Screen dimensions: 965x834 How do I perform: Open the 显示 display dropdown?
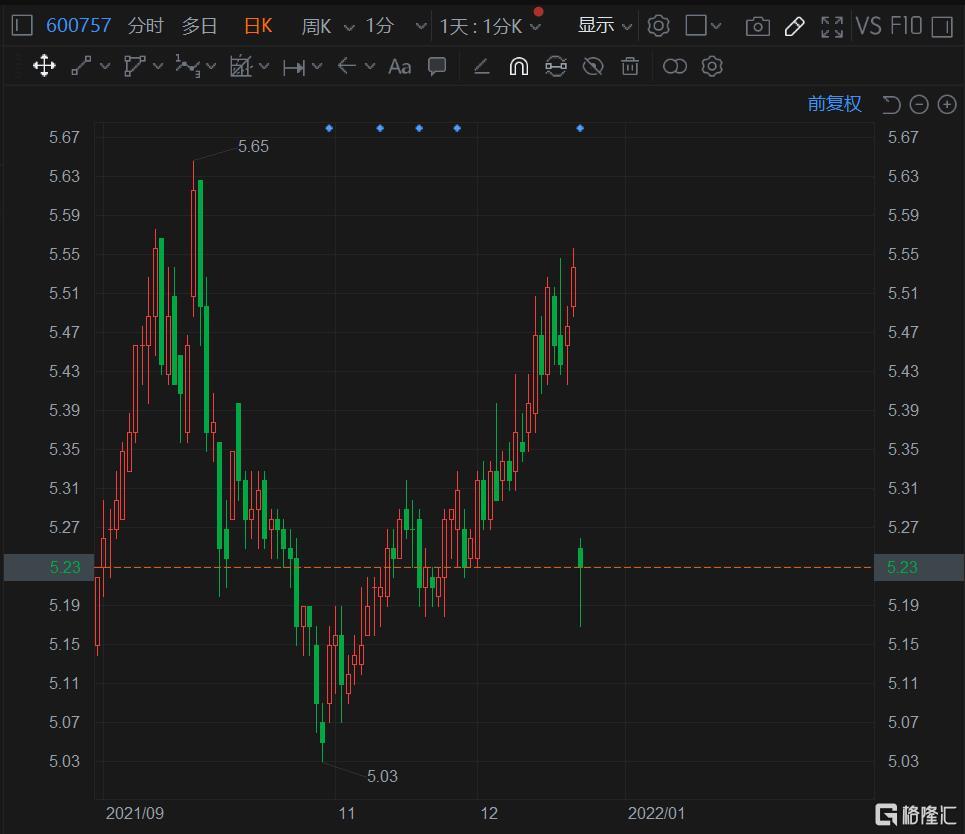604,26
